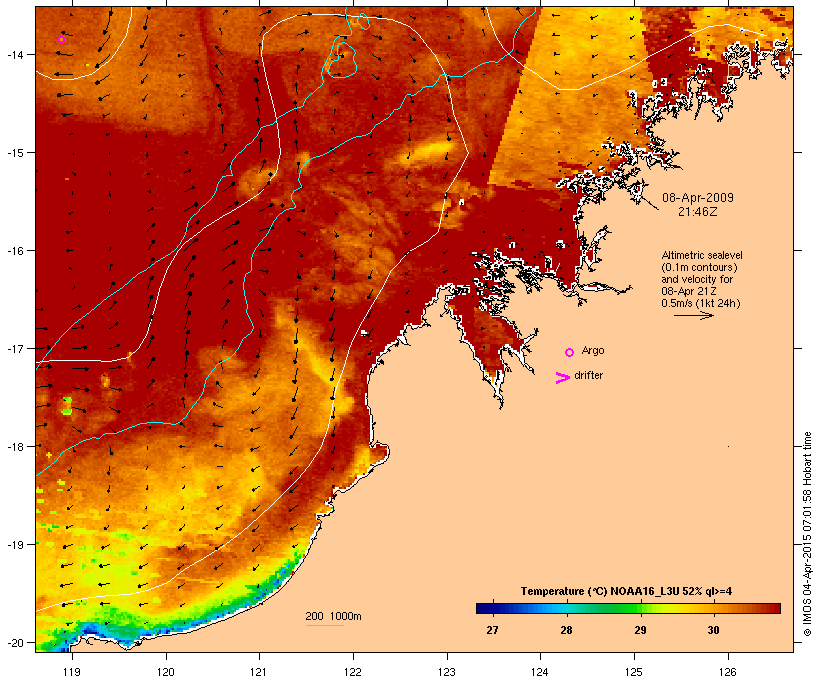Click the time label 21:46Z
The image size is (820, 680).
pos(698,212)
